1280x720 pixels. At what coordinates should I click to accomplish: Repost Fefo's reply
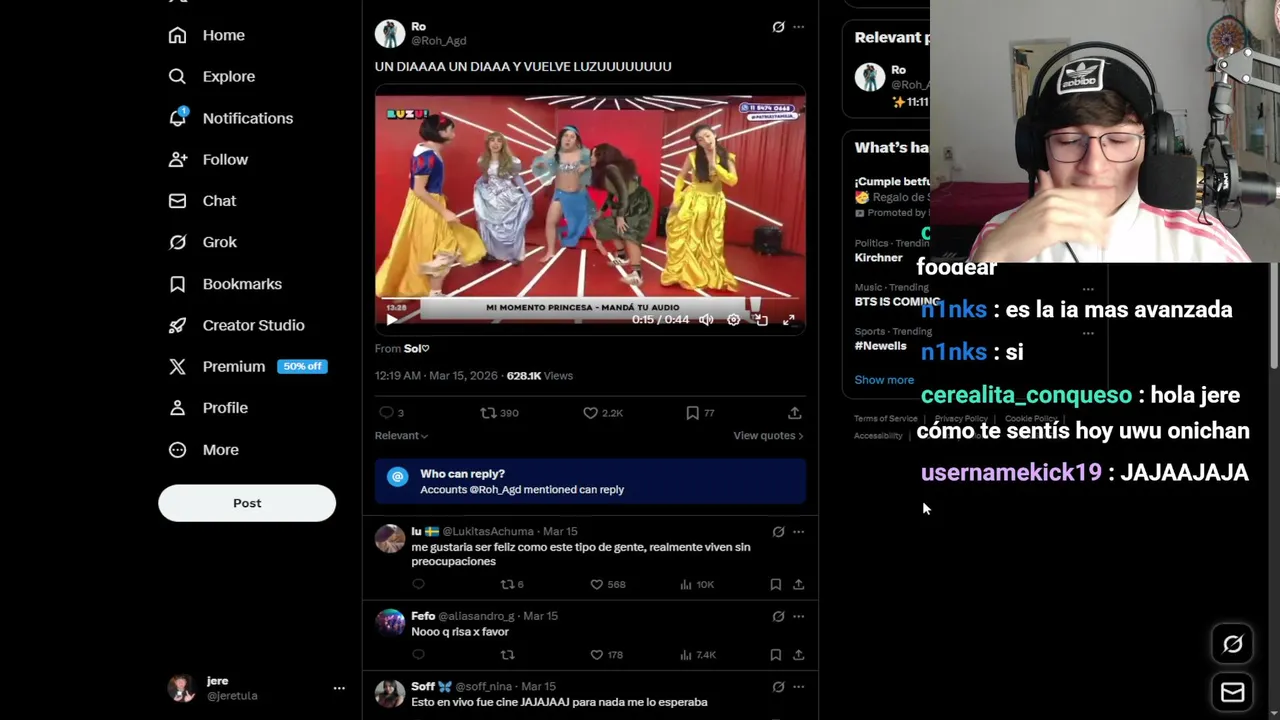[507, 655]
